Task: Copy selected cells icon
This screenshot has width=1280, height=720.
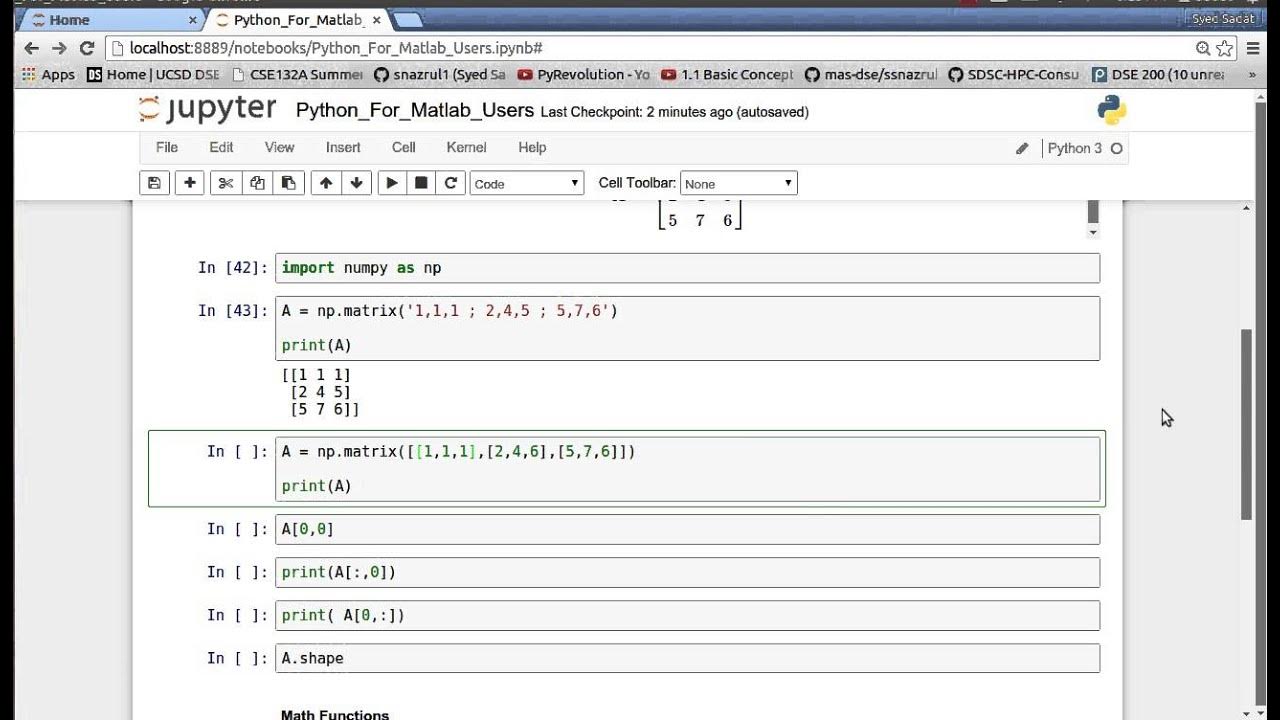Action: [257, 183]
